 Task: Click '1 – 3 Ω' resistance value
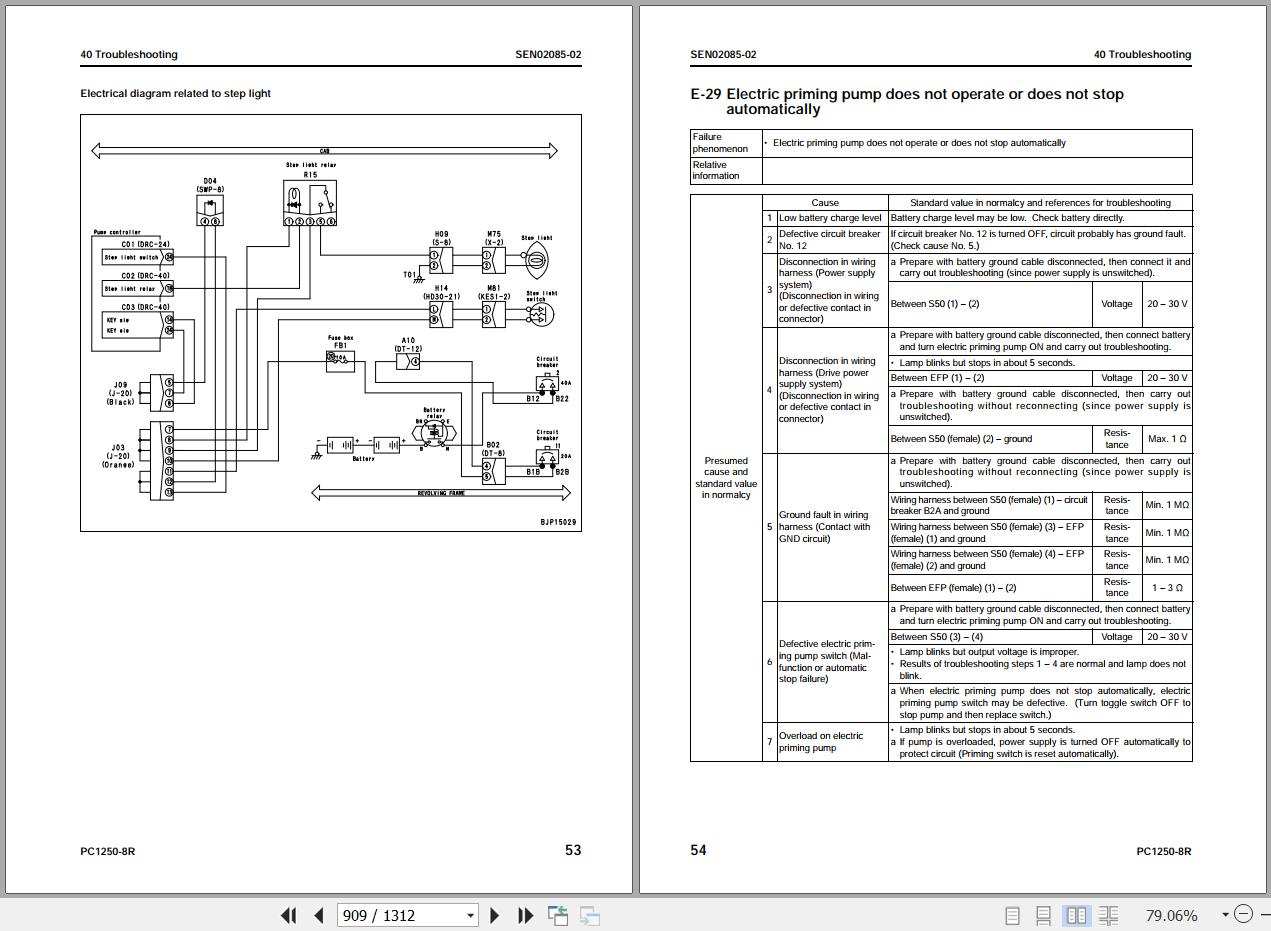1167,588
